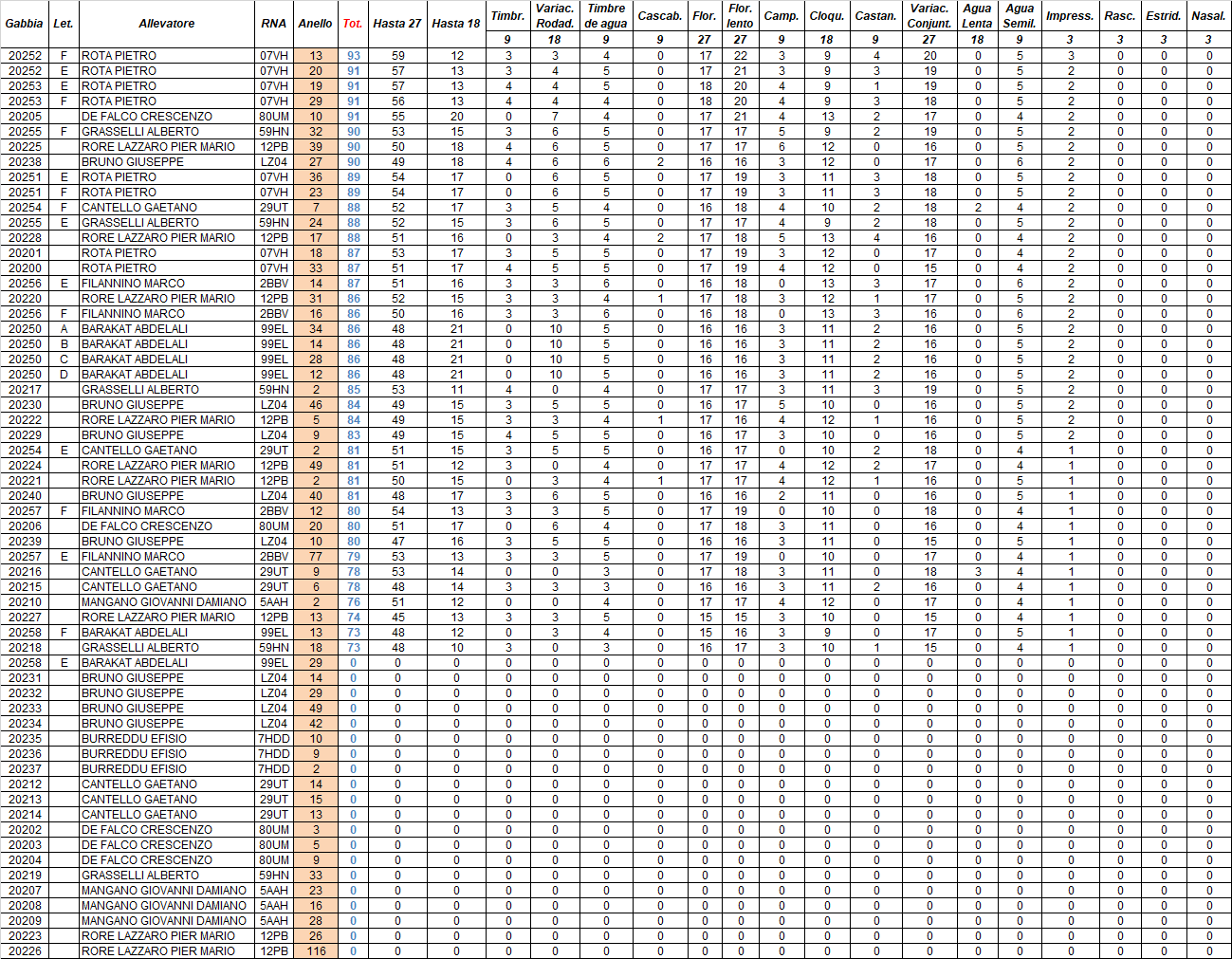
Task: Select the RNA column header
Action: point(274,24)
